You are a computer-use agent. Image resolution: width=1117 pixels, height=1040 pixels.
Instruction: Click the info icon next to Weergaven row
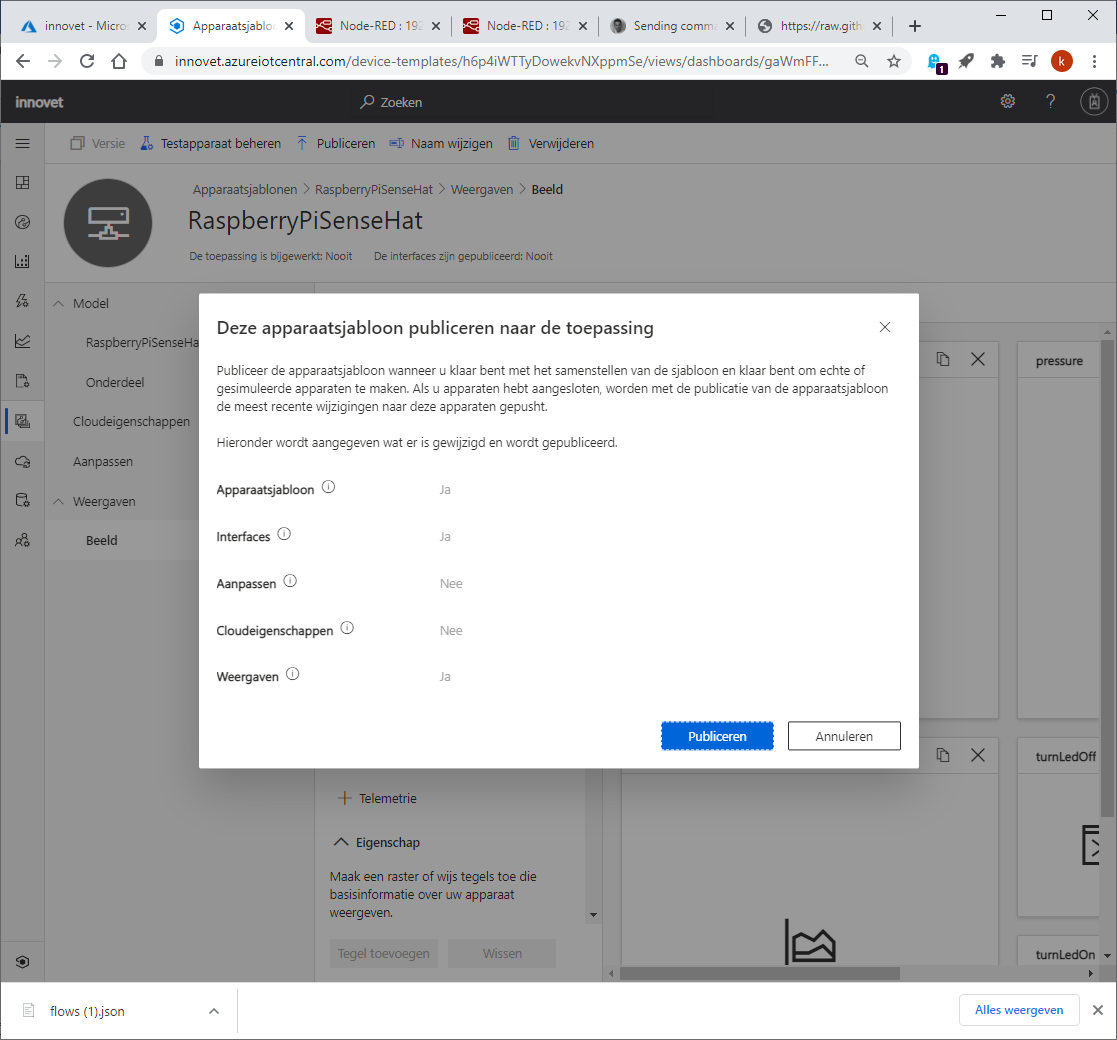tap(293, 675)
